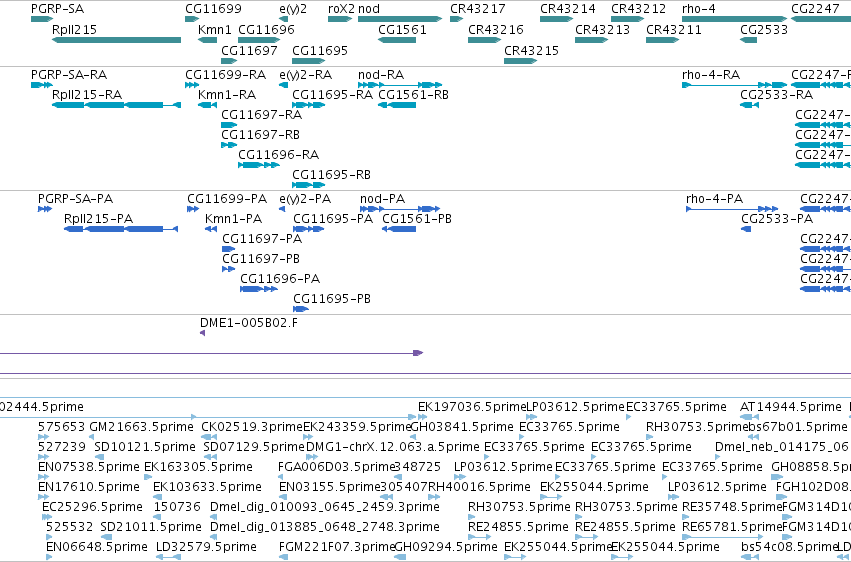Click the RpII215-PA protein glyph
Screen dimensions: 851x562
point(121,229)
